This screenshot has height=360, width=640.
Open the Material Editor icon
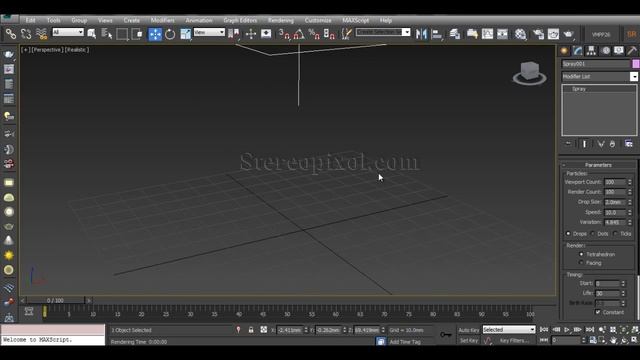pyautogui.click(x=520, y=34)
